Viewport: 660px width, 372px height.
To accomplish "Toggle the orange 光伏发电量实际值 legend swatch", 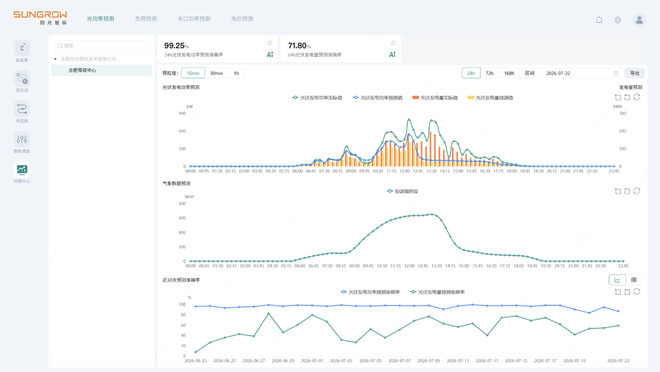I will click(415, 98).
